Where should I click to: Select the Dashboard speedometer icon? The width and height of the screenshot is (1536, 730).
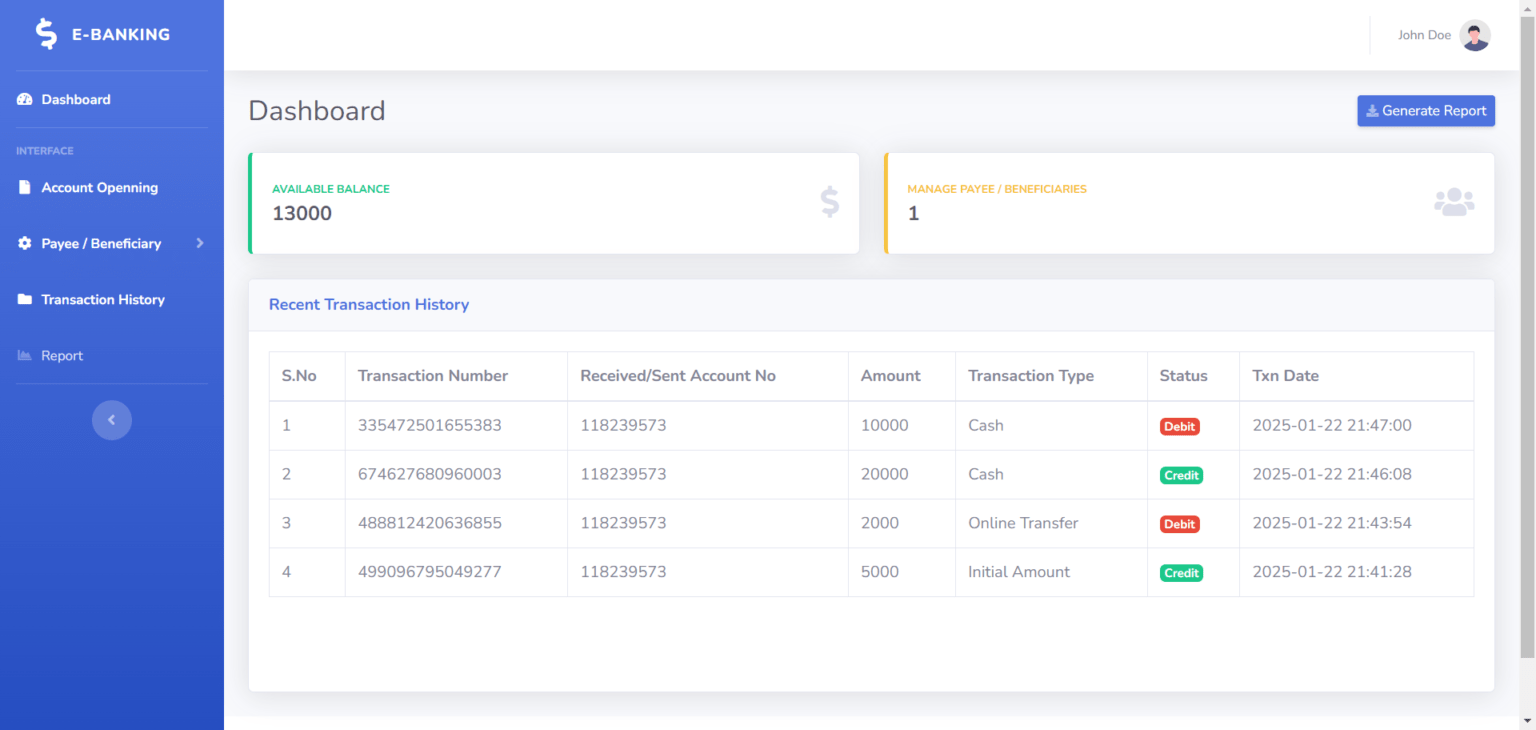pyautogui.click(x=23, y=99)
